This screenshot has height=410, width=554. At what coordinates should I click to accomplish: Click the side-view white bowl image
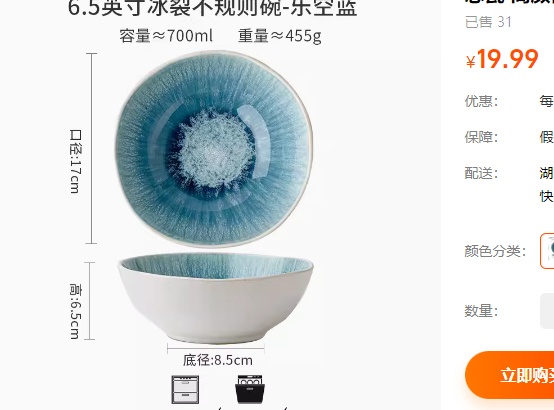(216, 298)
